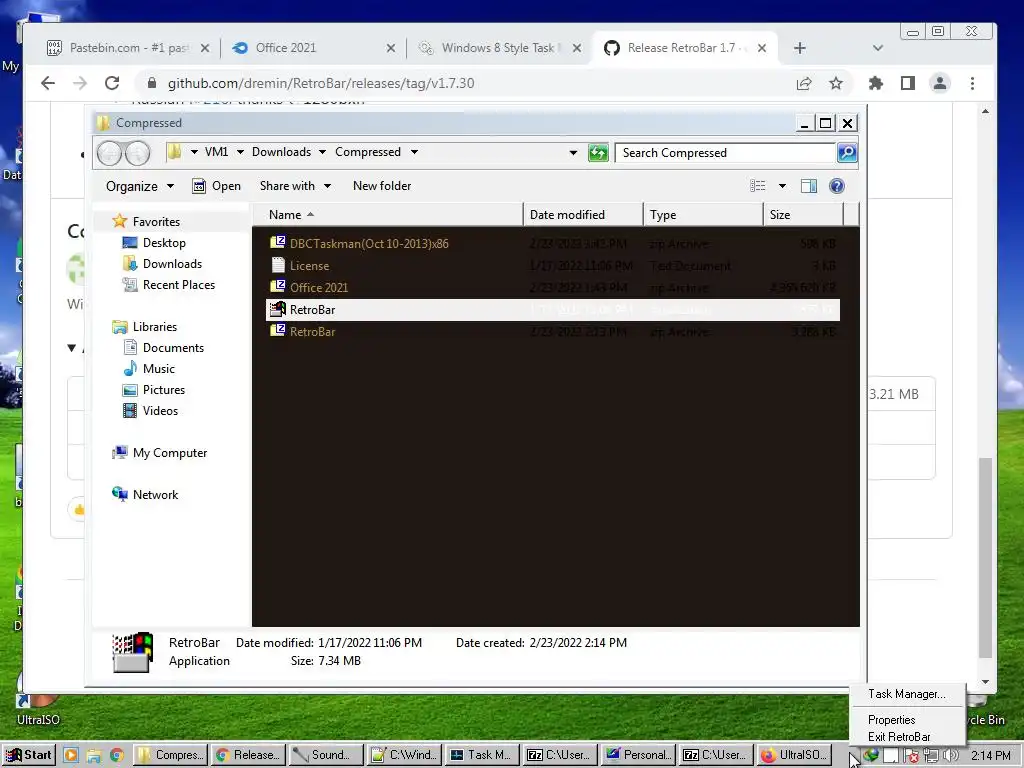Switch to the Office 2021 browser tab
This screenshot has height=768, width=1024.
[x=313, y=48]
